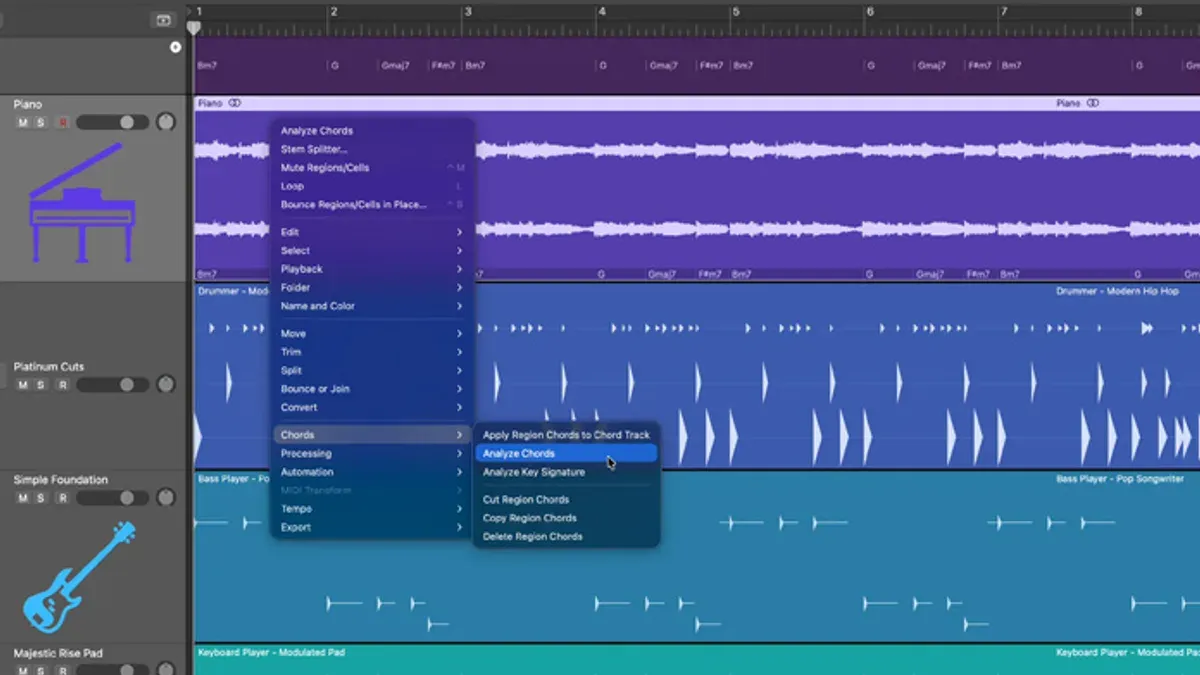
Task: Open the Tempo submenu
Action: click(x=372, y=509)
